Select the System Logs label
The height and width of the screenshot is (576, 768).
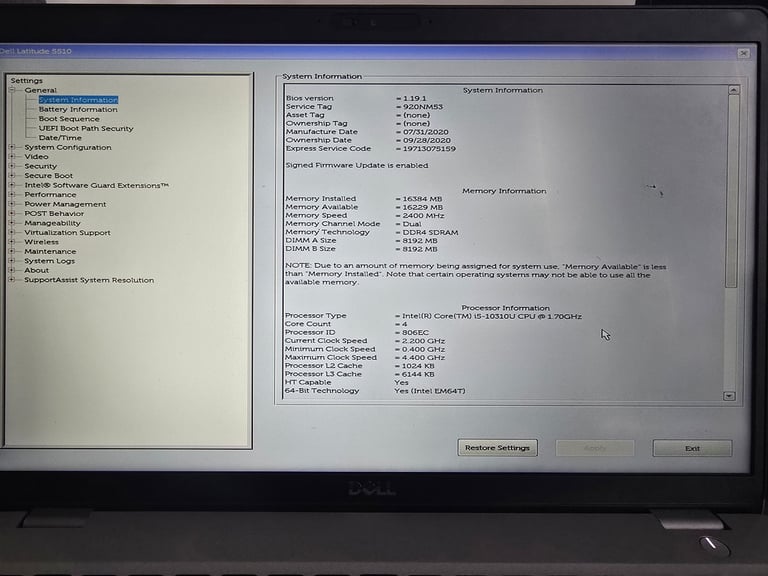[x=50, y=261]
